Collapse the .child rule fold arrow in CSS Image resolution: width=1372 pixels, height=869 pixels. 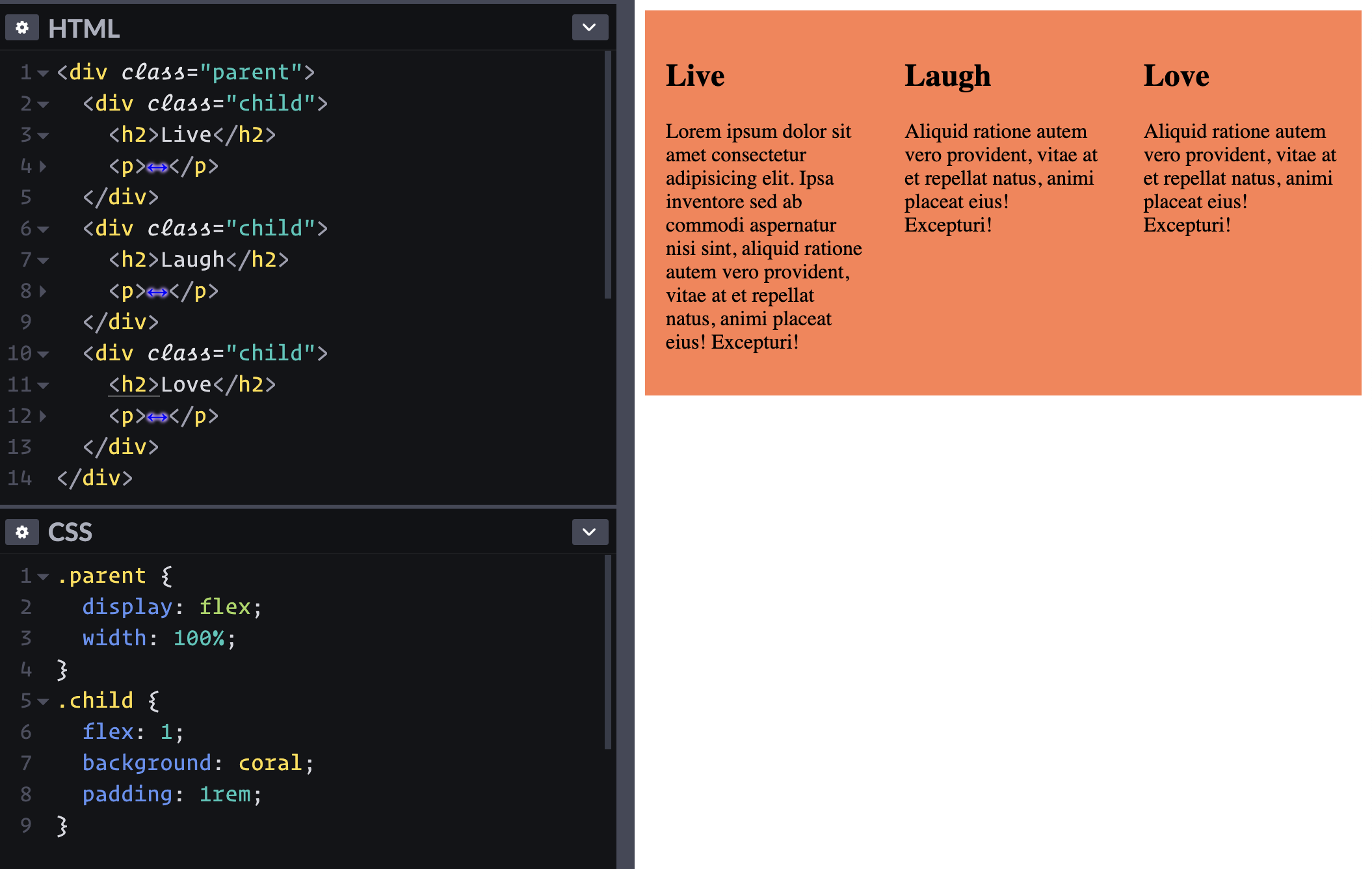pos(43,701)
